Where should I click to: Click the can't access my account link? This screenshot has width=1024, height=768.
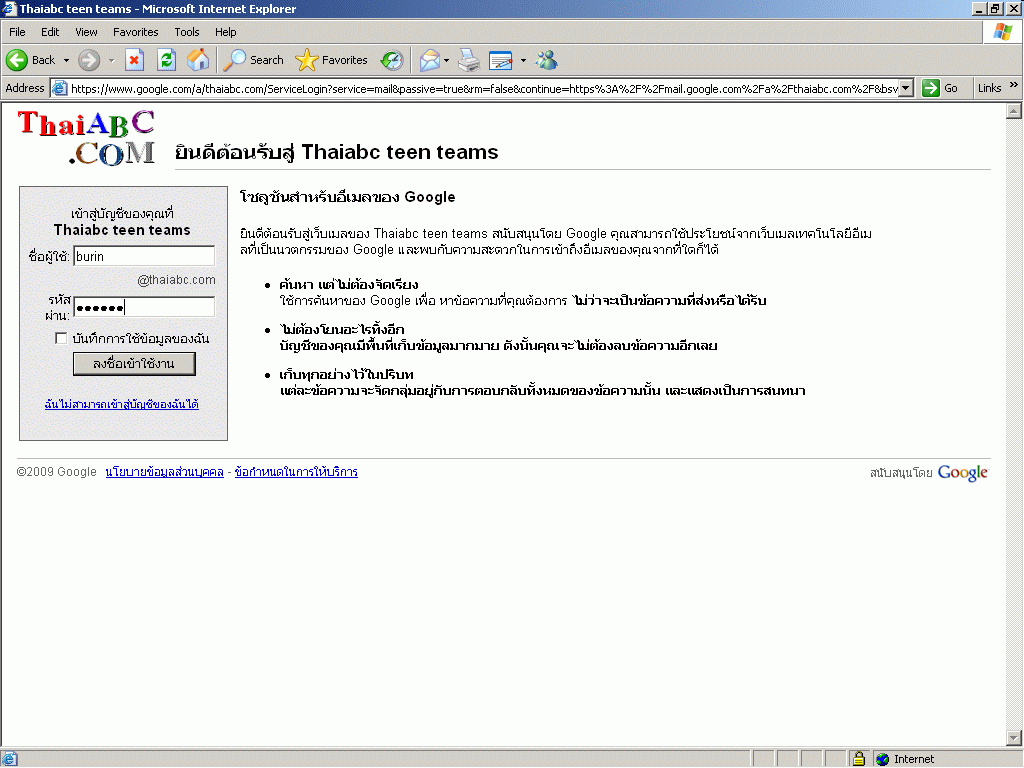[x=121, y=404]
